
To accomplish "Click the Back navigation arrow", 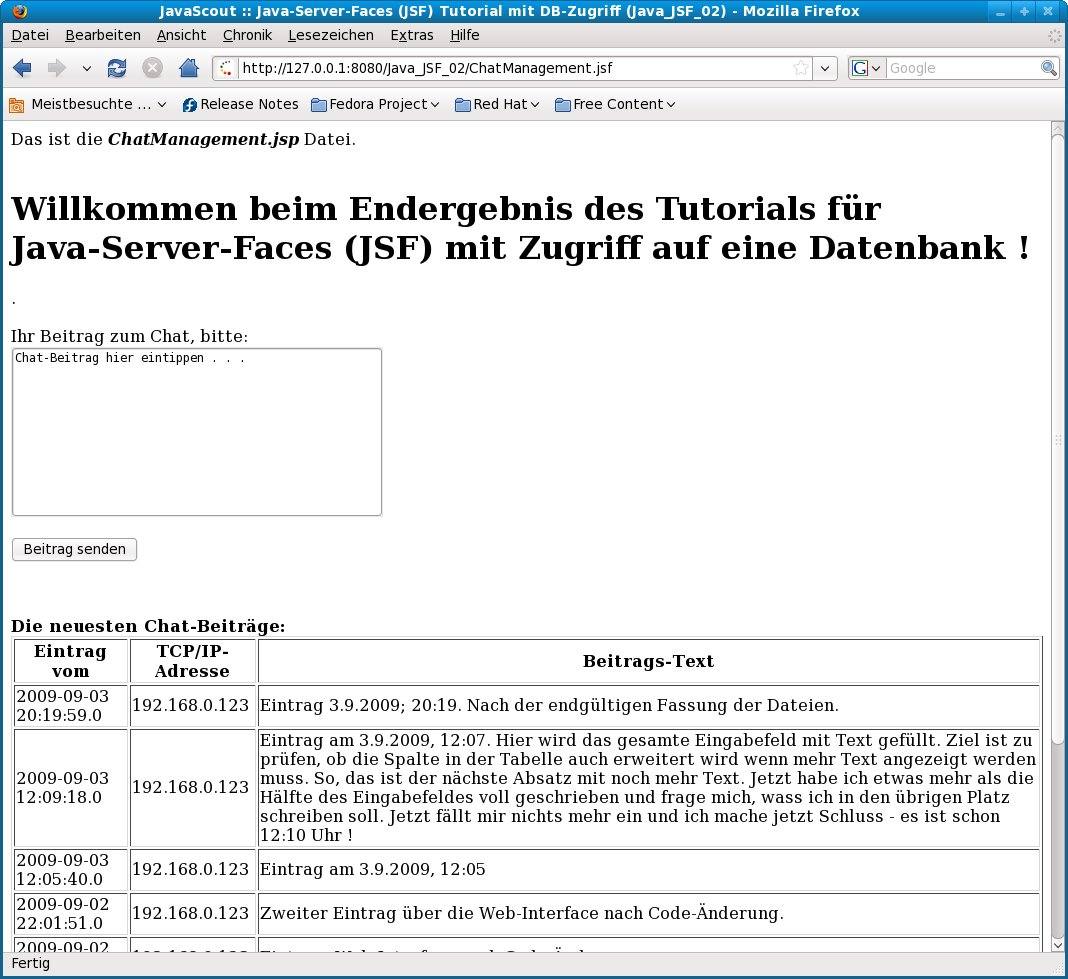I will (22, 68).
